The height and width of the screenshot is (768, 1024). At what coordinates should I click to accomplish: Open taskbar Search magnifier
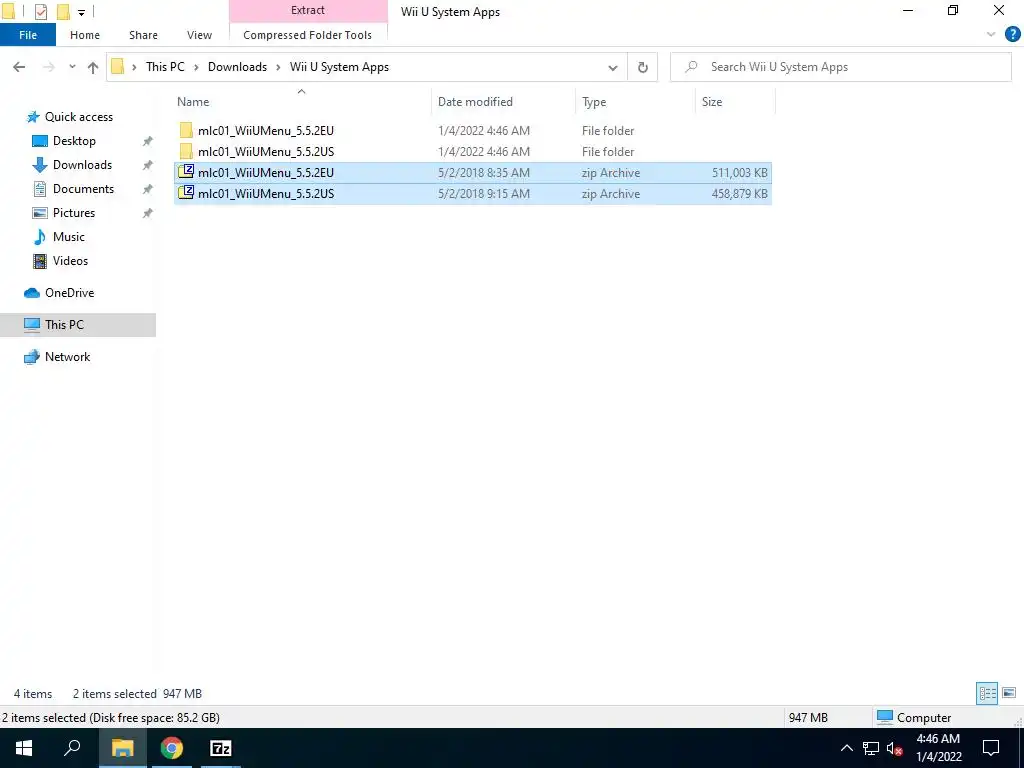tap(72, 748)
